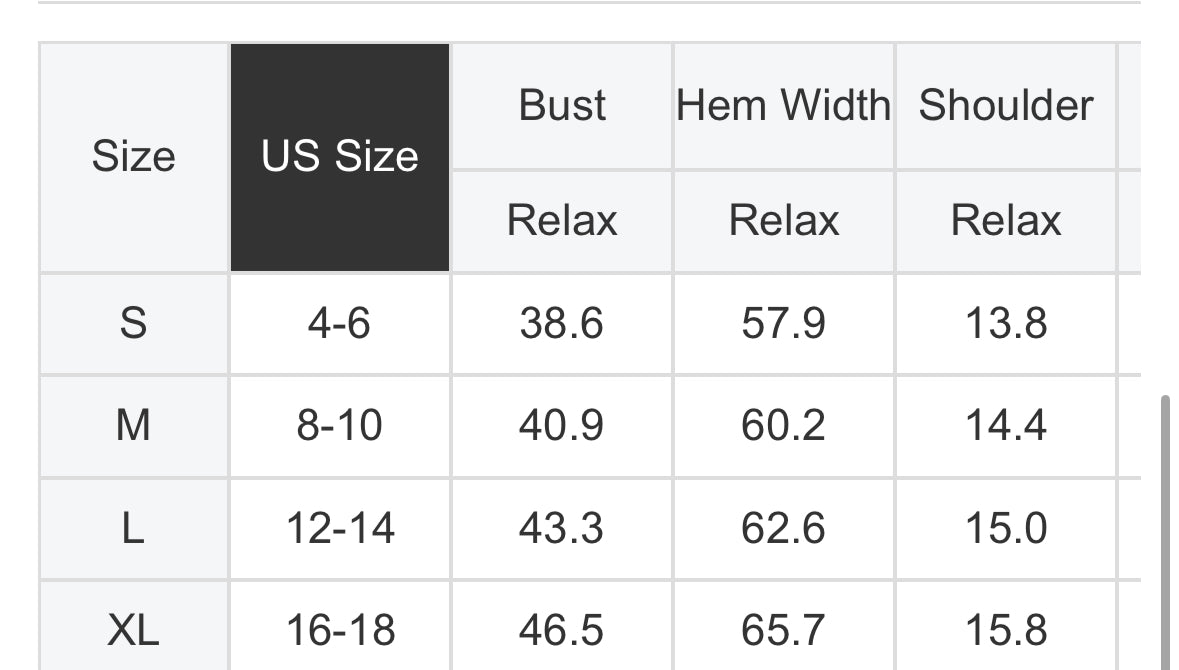Click the Hem Width column header

(783, 105)
